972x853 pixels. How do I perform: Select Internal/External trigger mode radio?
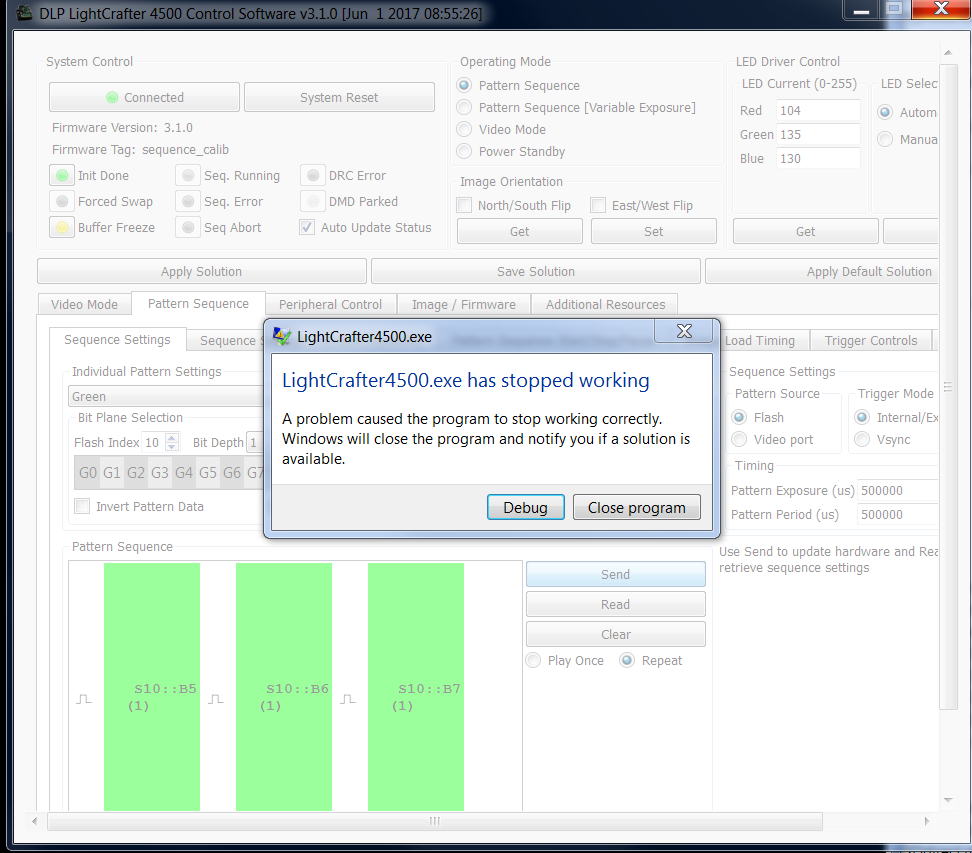tap(862, 417)
